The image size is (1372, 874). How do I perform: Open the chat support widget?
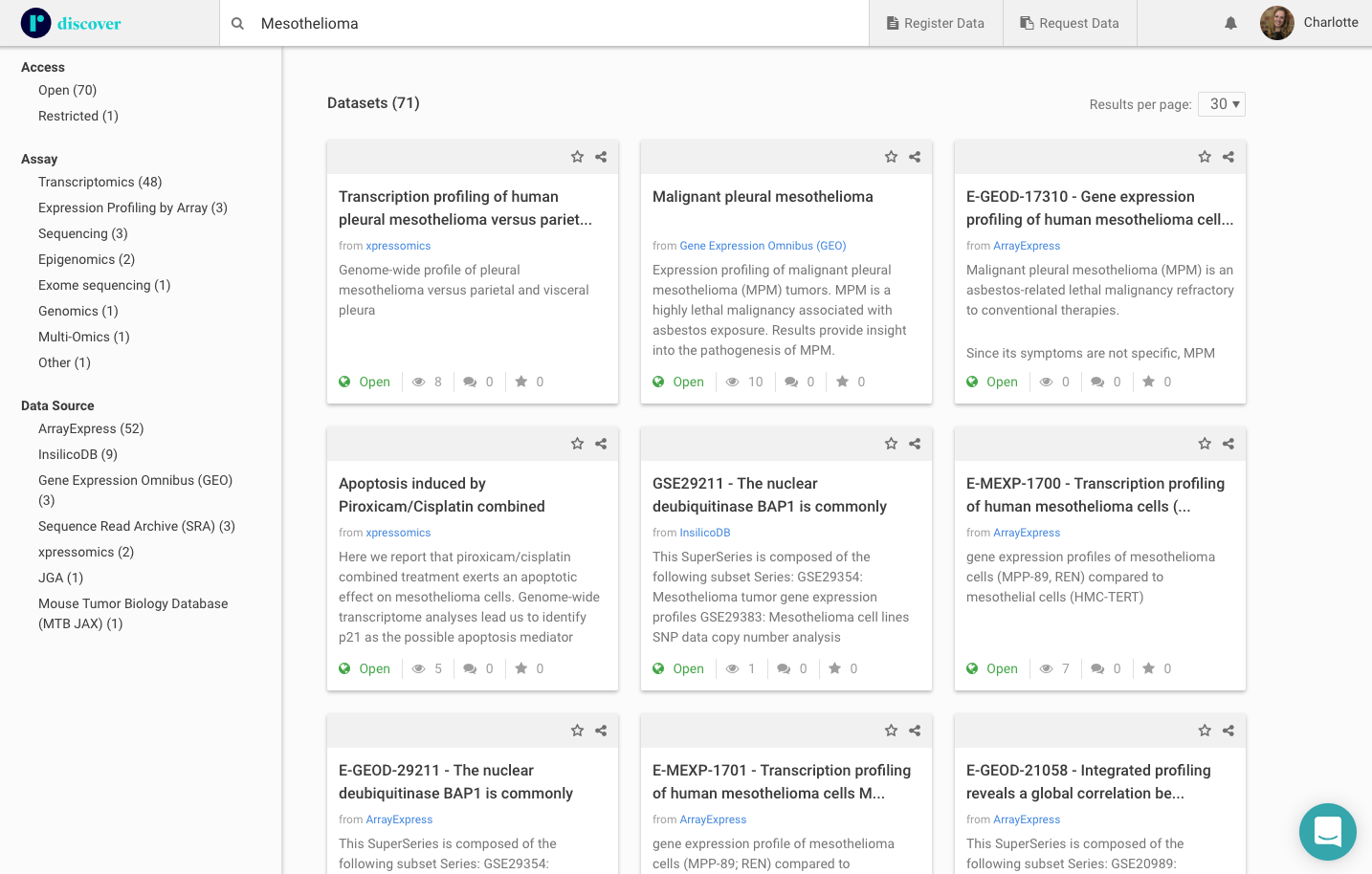1328,832
